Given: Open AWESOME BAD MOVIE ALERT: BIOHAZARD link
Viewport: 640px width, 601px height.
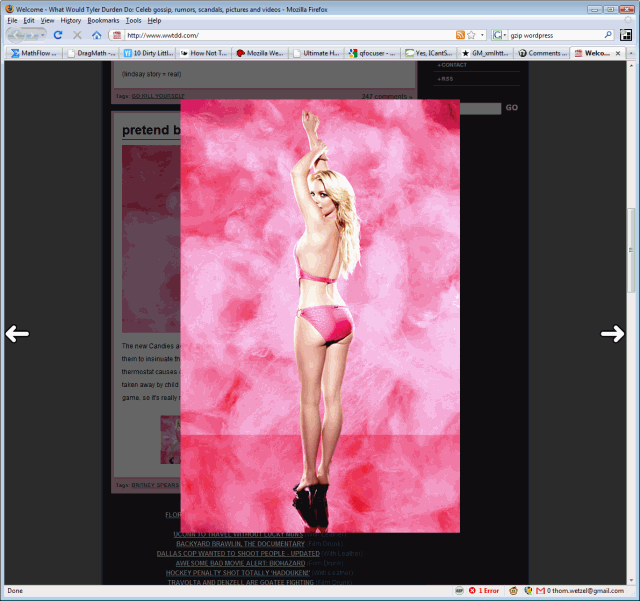Looking at the screenshot, I should [240, 563].
